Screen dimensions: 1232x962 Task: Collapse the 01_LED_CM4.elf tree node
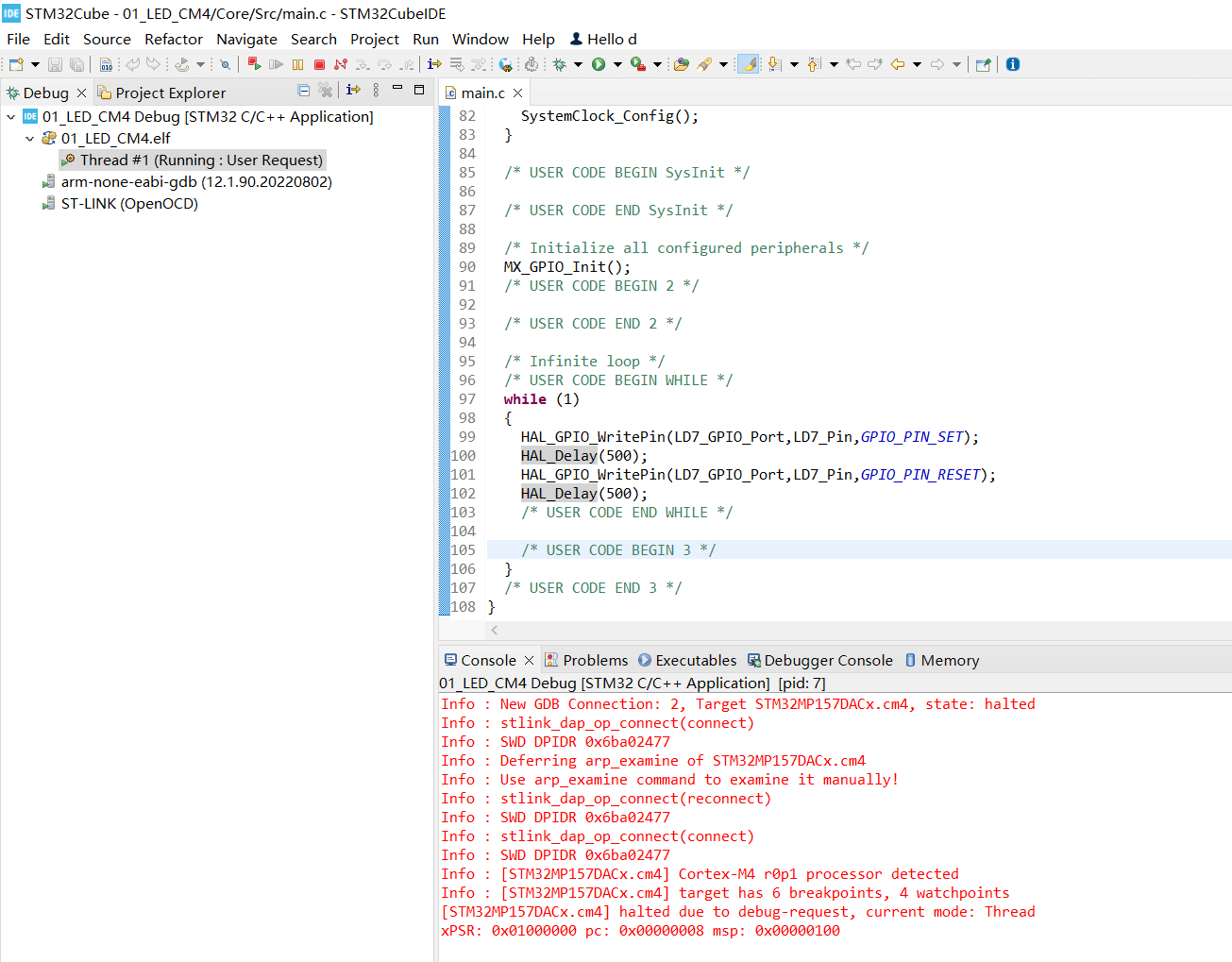coord(29,139)
